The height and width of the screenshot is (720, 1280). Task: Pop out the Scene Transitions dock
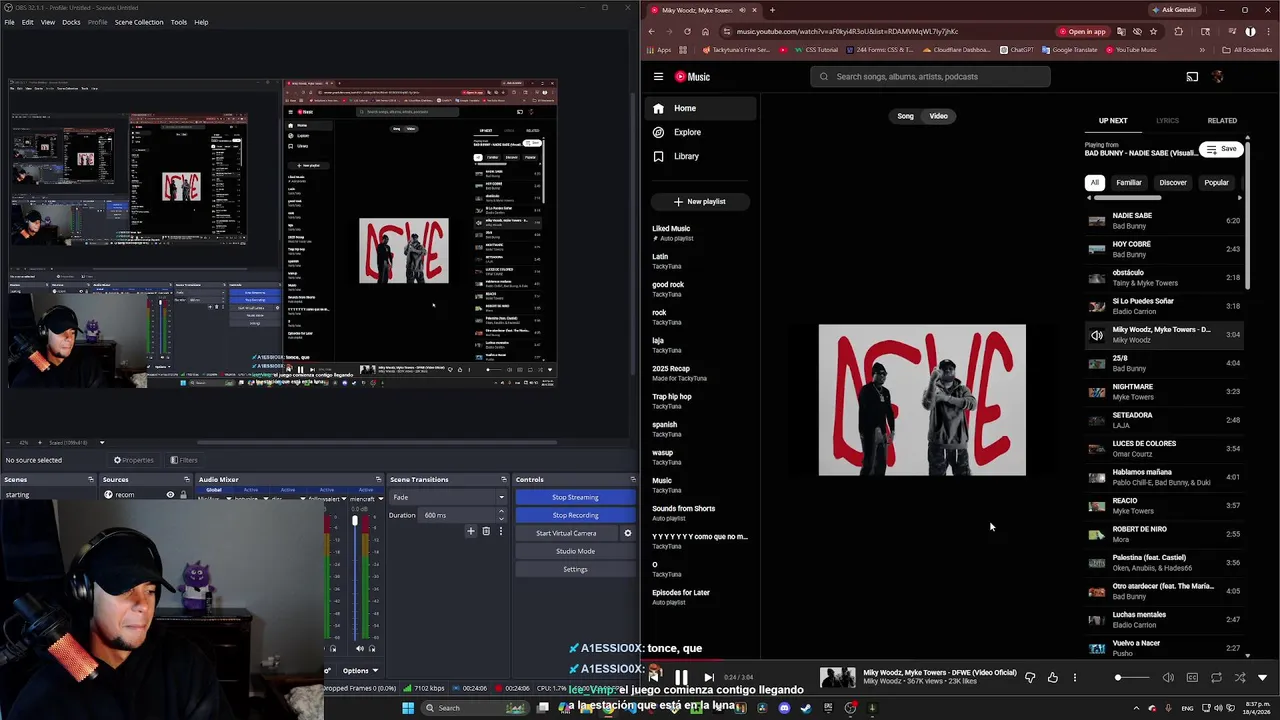504,480
